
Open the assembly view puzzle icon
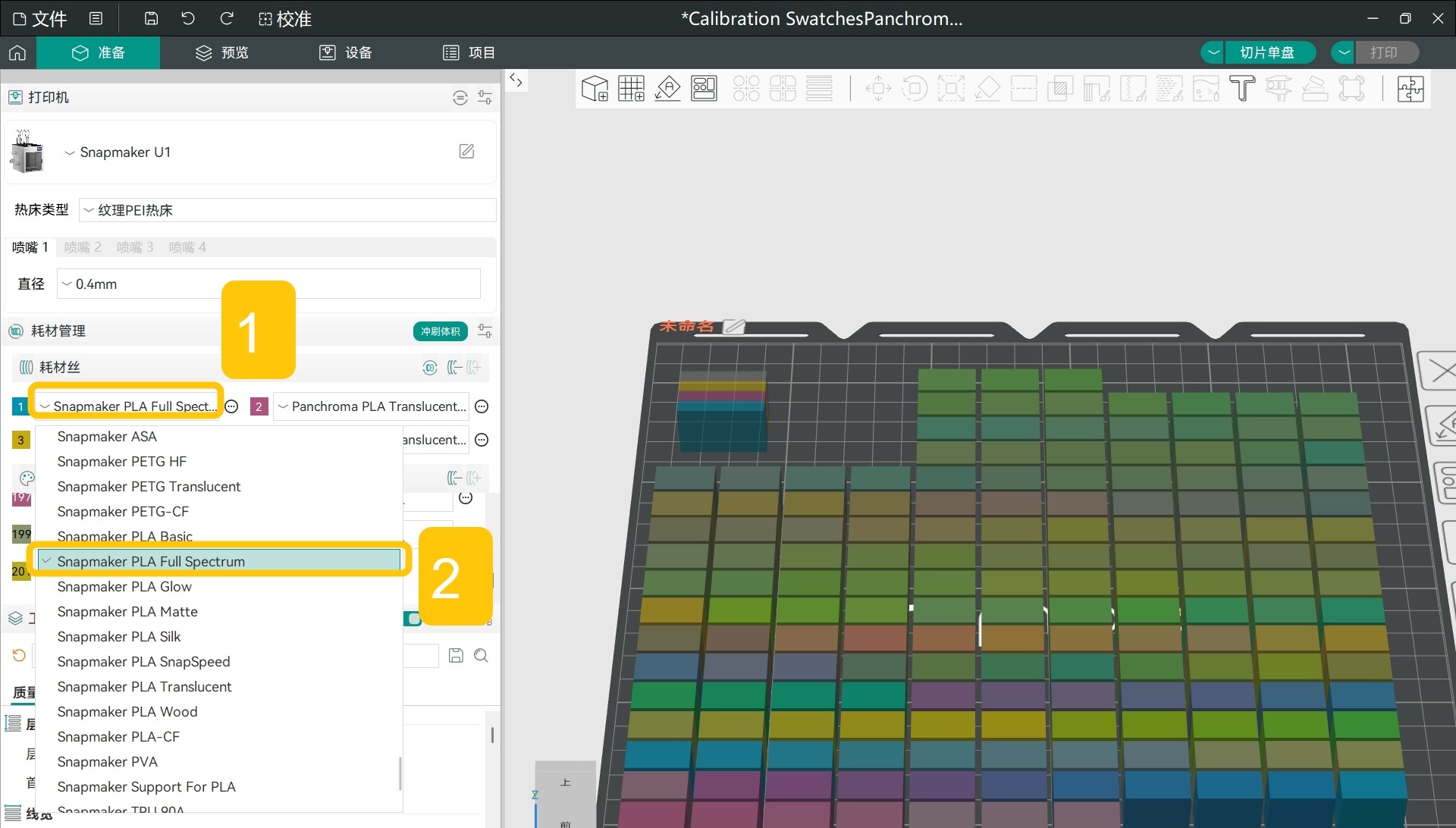[x=1410, y=89]
